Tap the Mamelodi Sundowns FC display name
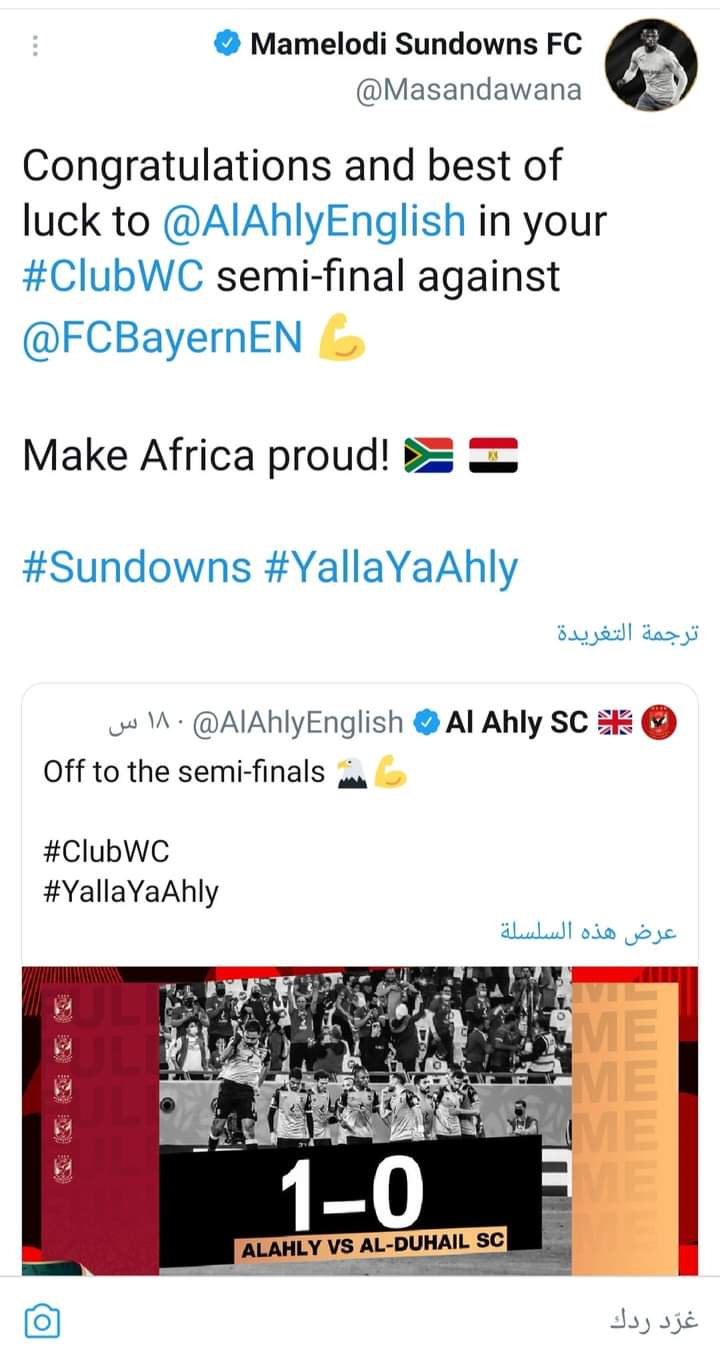Viewport: 720px width, 1353px height. point(415,44)
